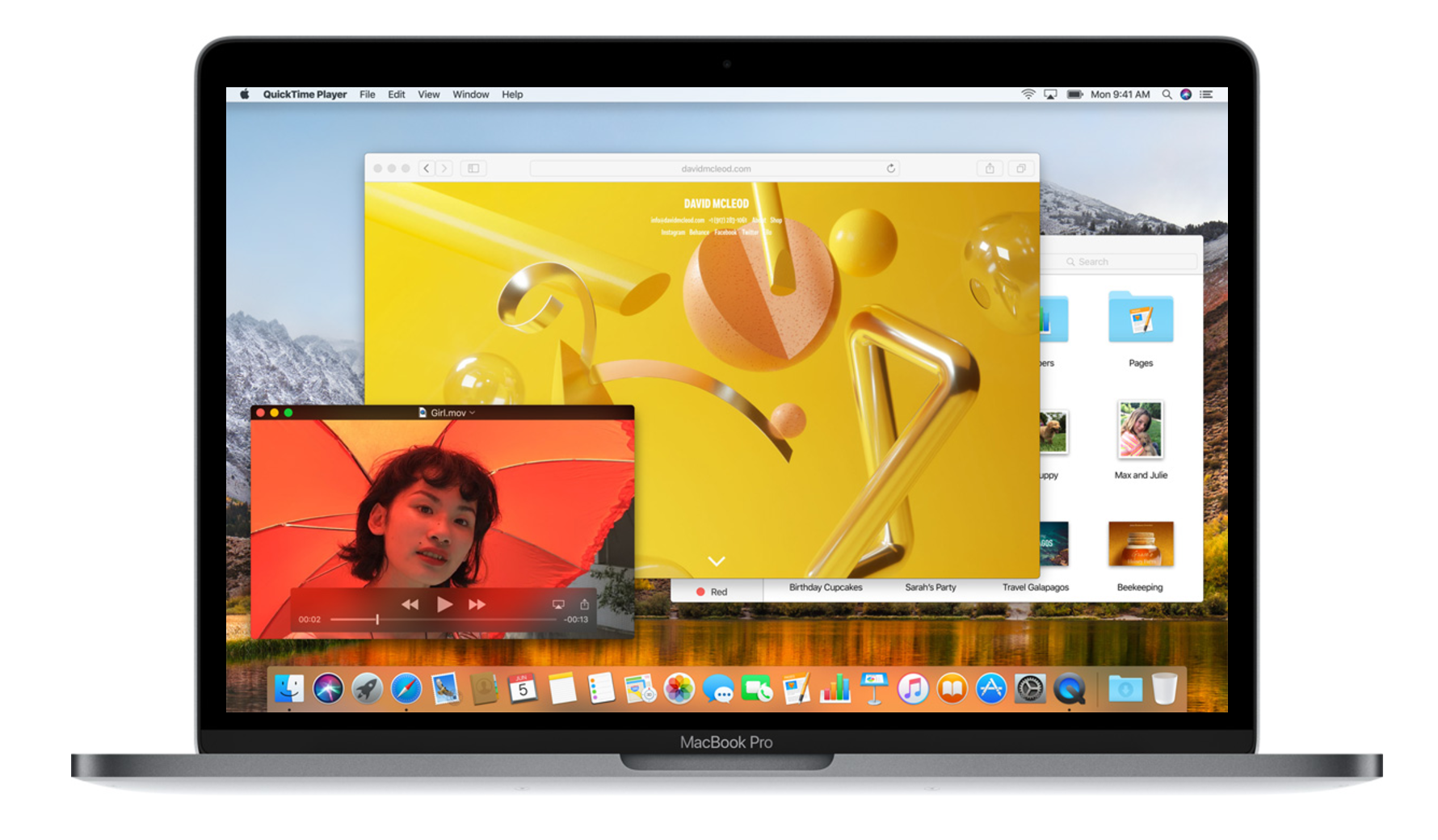Image resolution: width=1438 pixels, height=840 pixels.
Task: Select Pages folder in Finder window
Action: 1141,317
